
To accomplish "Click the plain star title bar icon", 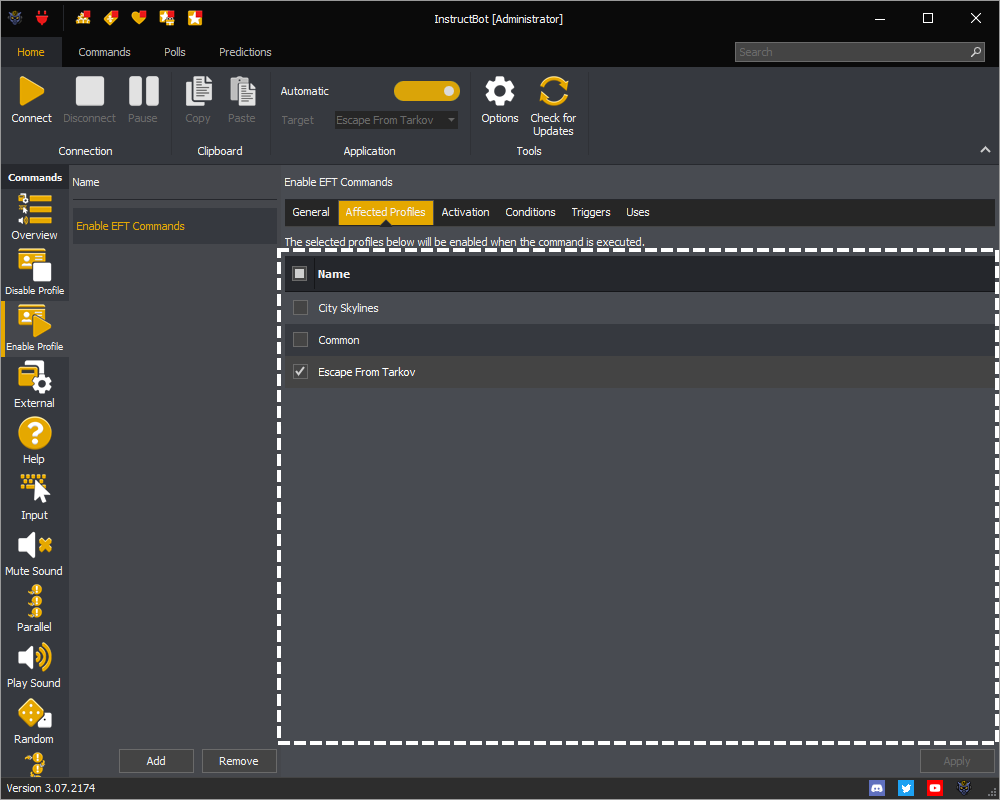I will pyautogui.click(x=195, y=19).
